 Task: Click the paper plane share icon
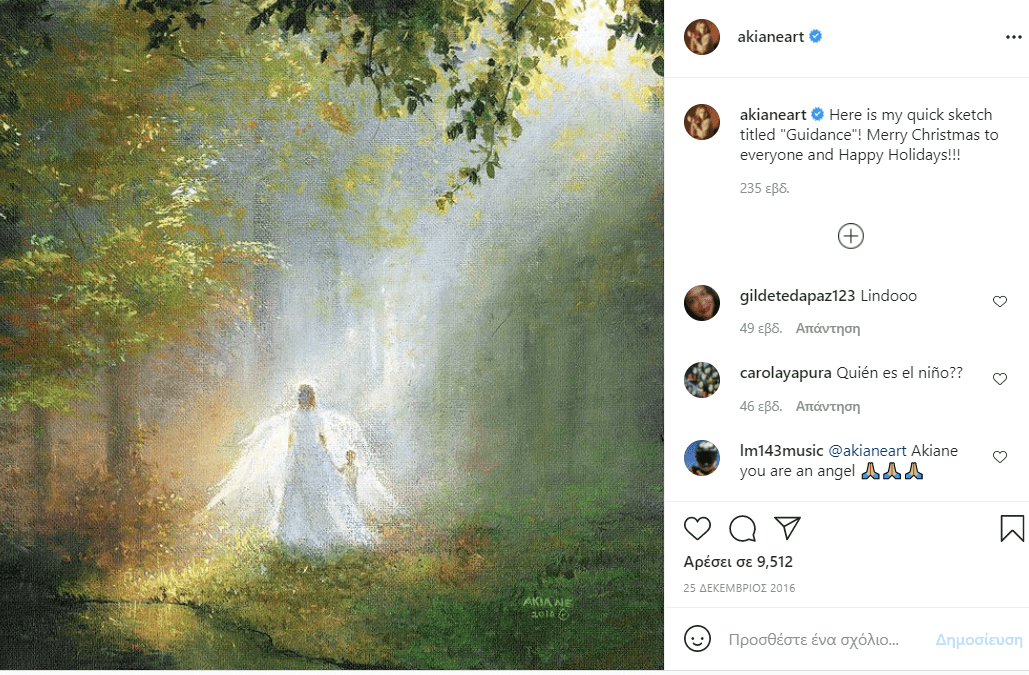pyautogui.click(x=786, y=527)
